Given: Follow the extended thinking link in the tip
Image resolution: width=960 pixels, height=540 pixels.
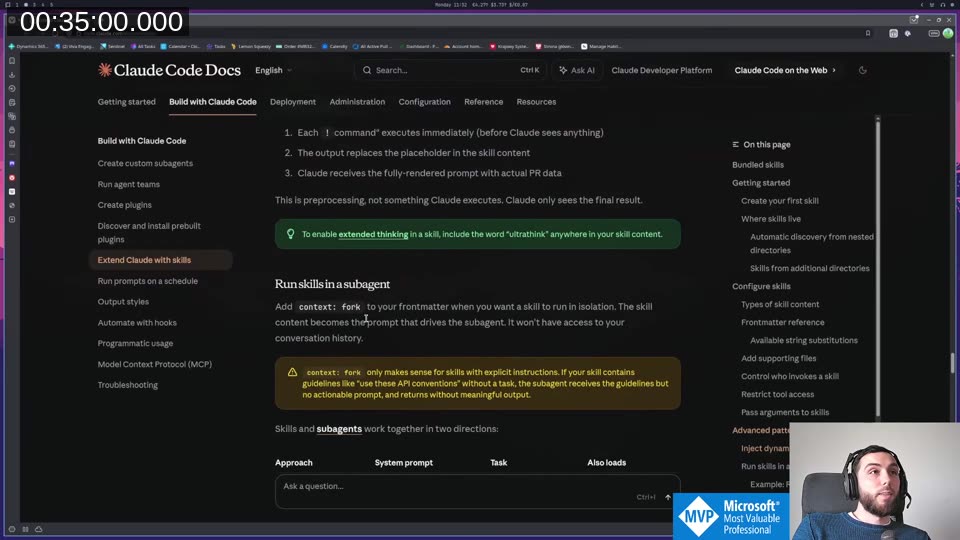Looking at the screenshot, I should click(x=373, y=234).
